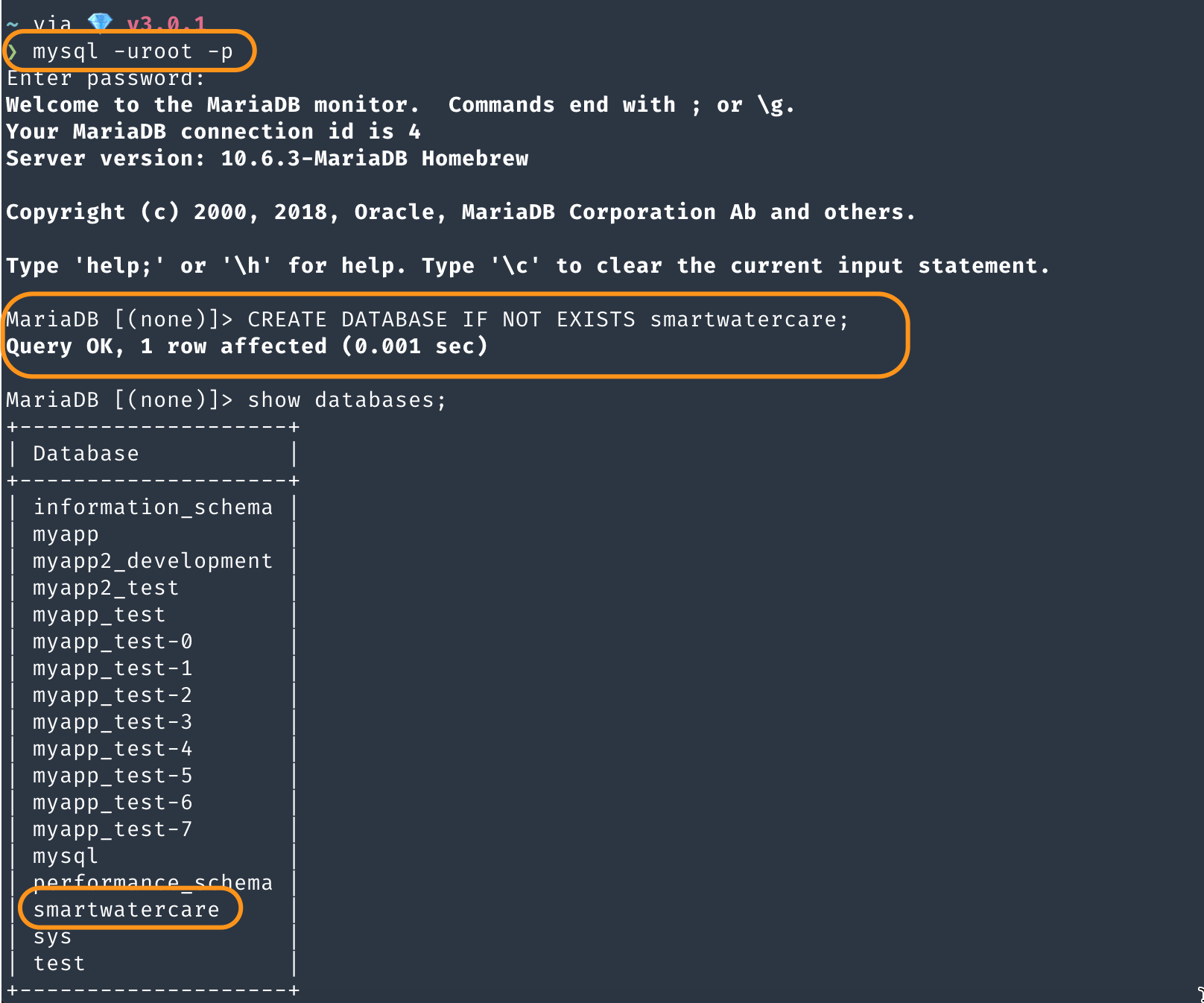Click the diamond Ruby version icon
Image resolution: width=1204 pixels, height=1003 pixels.
point(101,20)
